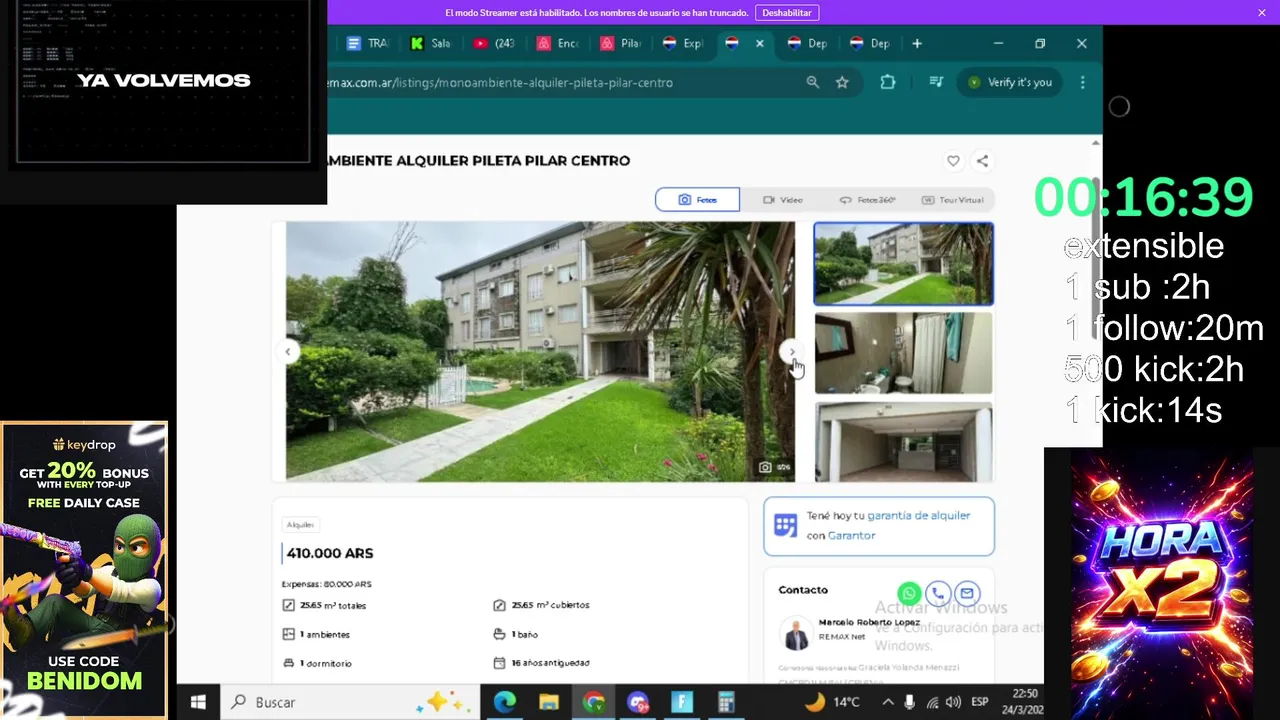
Task: Click the HORA X2 promo image
Action: [1162, 583]
